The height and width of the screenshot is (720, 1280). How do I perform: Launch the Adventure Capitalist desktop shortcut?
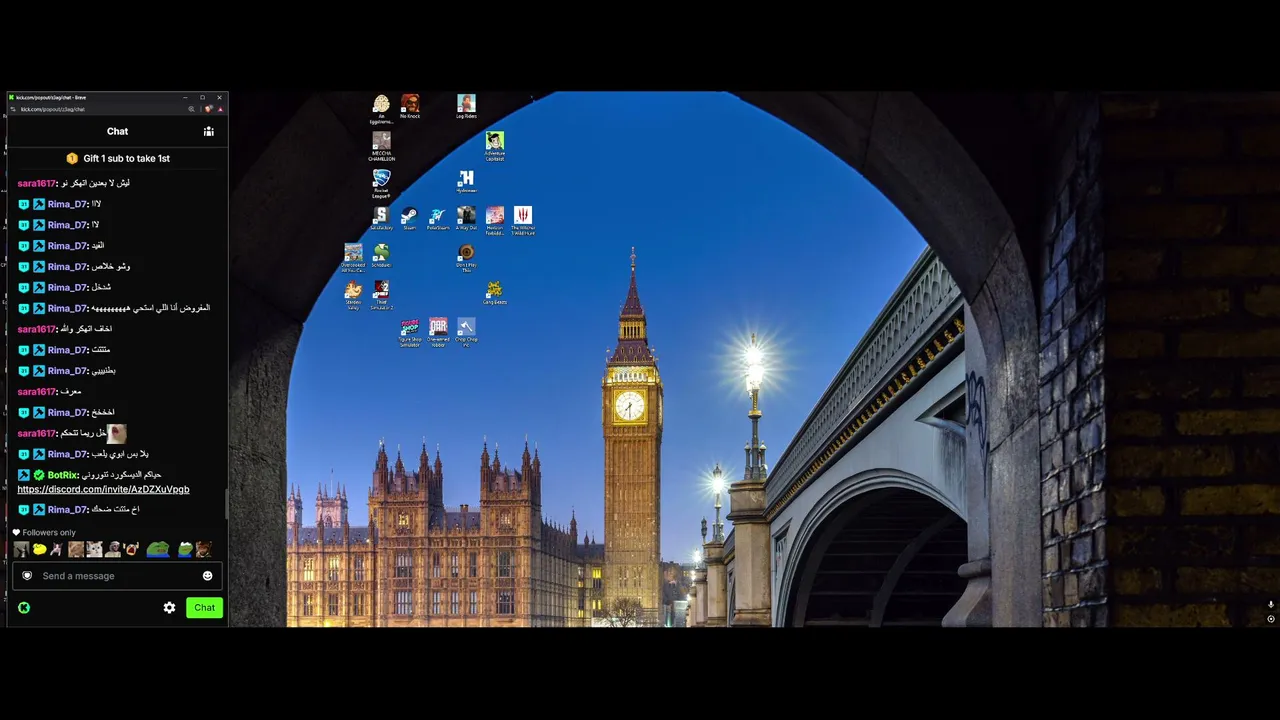click(x=494, y=147)
